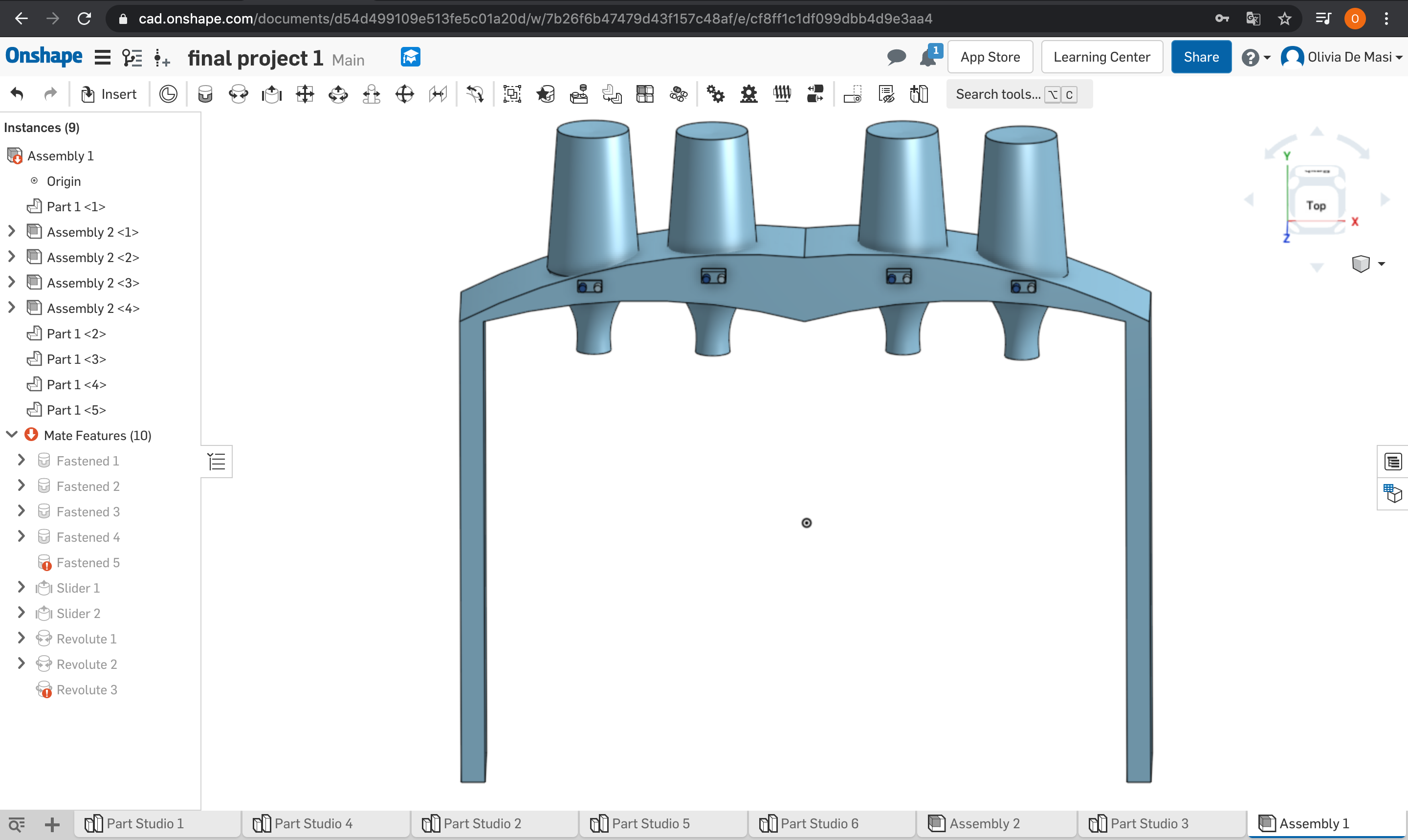Add a new tab with plus button
This screenshot has height=840, width=1408.
[x=52, y=825]
